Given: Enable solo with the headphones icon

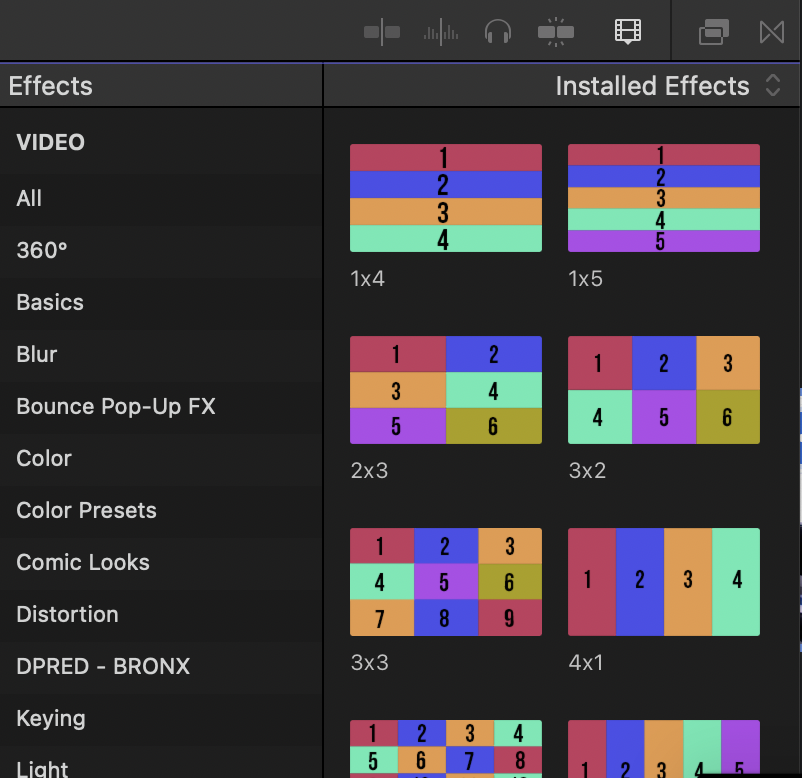Looking at the screenshot, I should 498,32.
